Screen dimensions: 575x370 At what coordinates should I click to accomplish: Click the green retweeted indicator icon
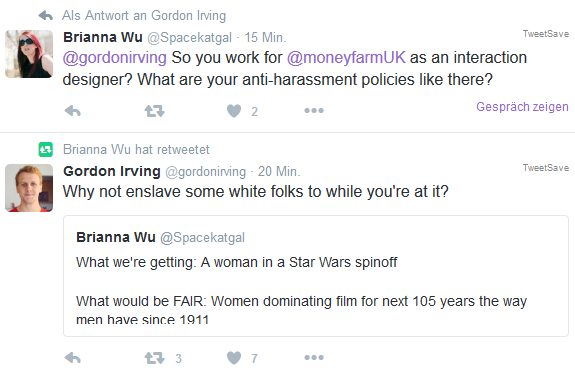pyautogui.click(x=46, y=150)
